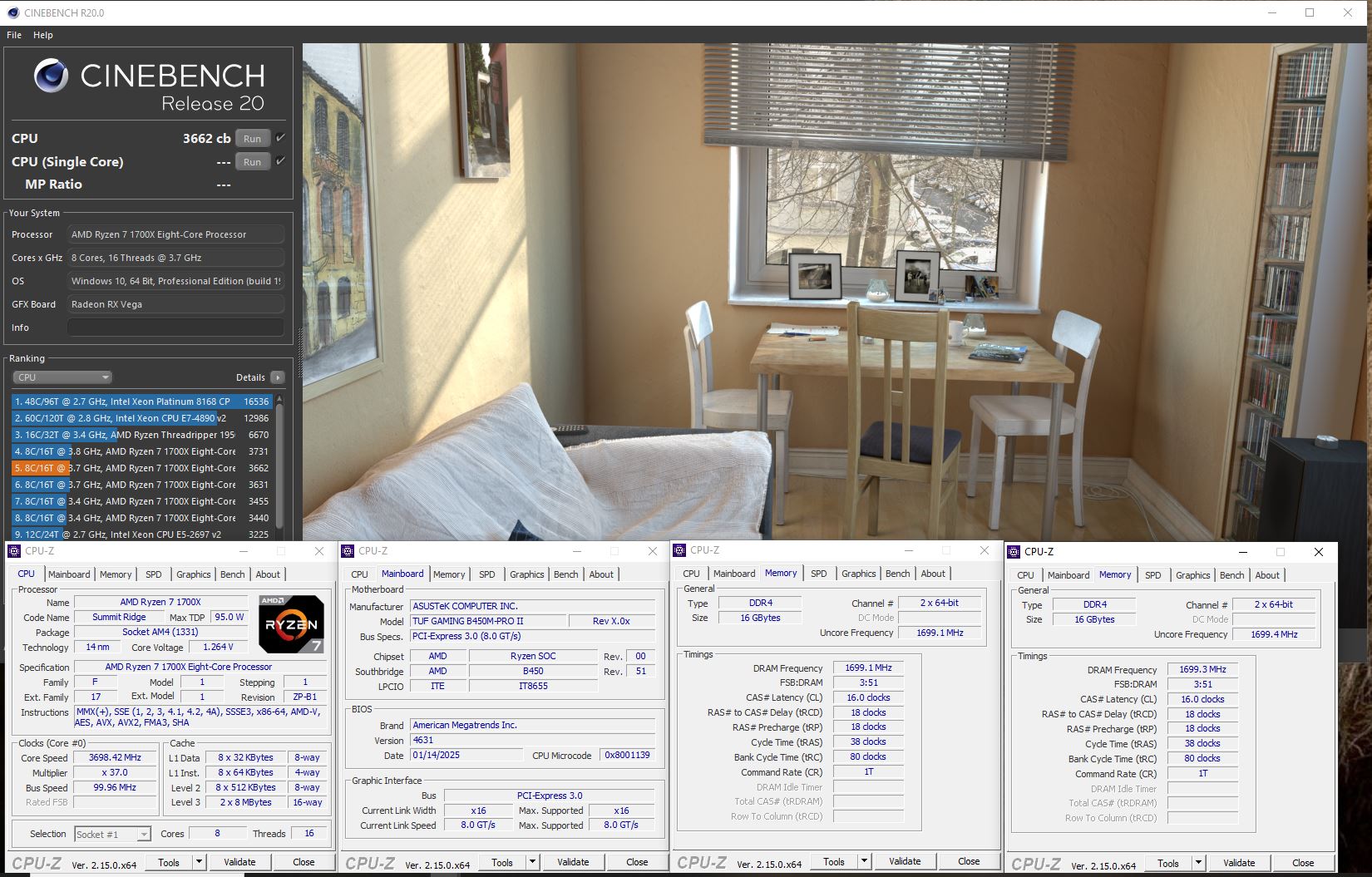
Task: Click the BIOS version value 4631
Action: (533, 740)
